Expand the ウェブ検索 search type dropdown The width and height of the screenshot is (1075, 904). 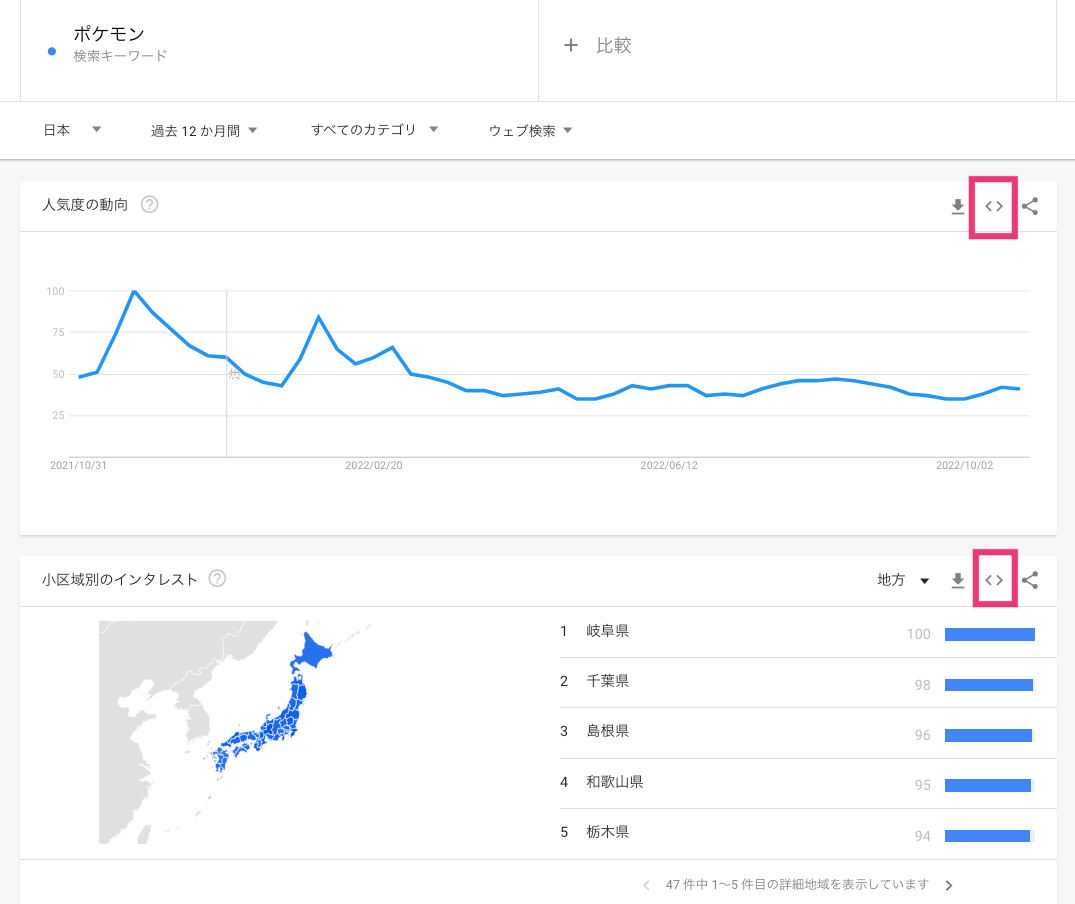coord(530,131)
